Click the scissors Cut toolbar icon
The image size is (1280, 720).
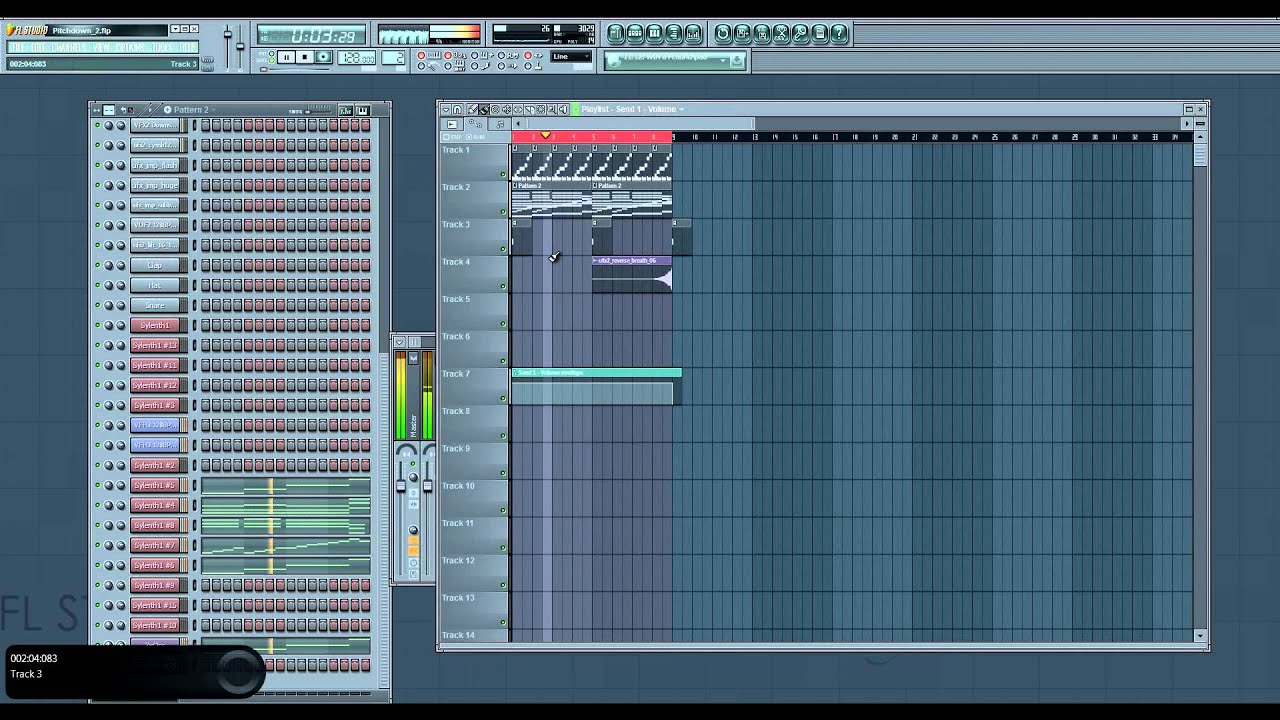click(781, 33)
